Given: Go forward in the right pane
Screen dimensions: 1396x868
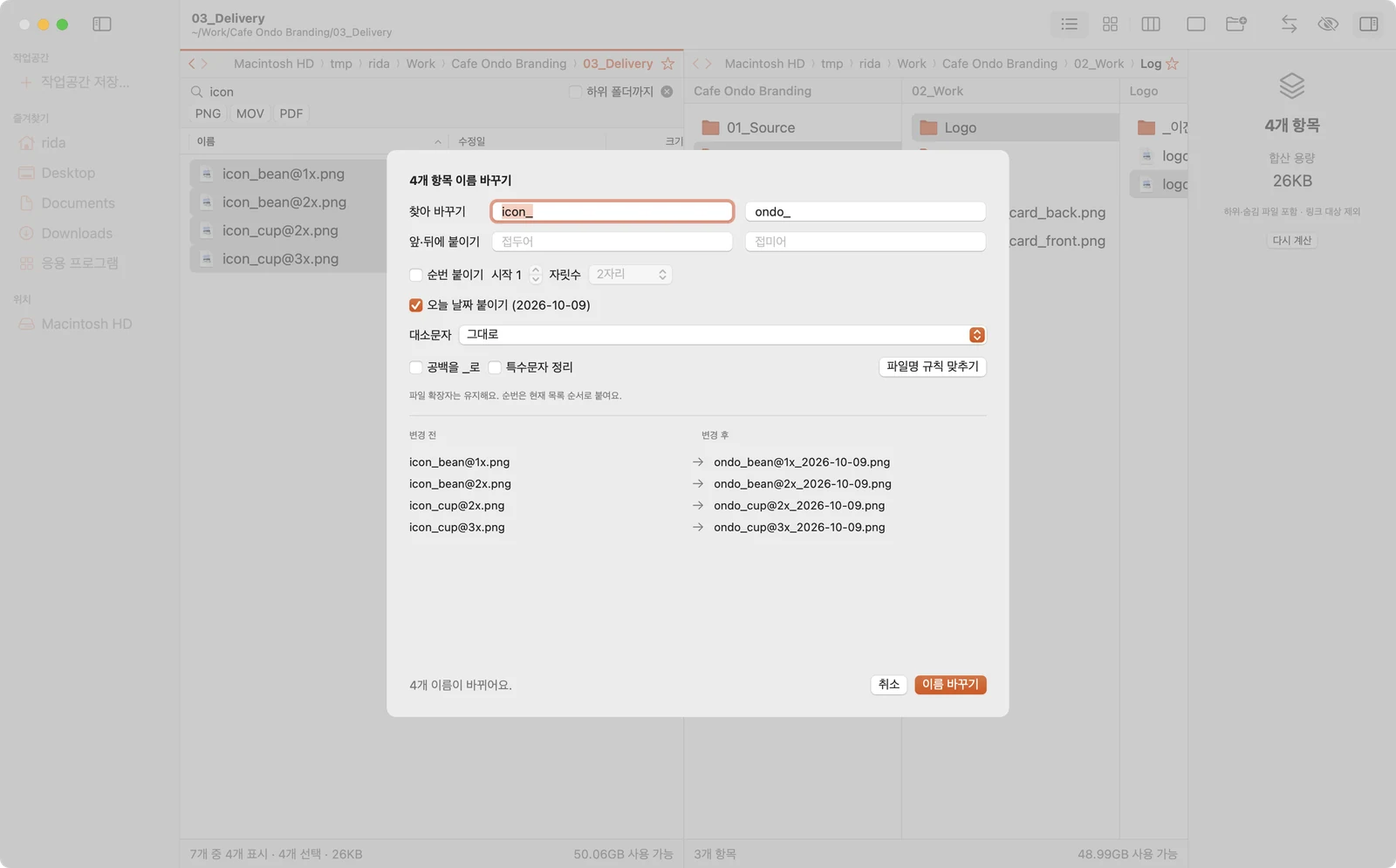Looking at the screenshot, I should [x=708, y=64].
